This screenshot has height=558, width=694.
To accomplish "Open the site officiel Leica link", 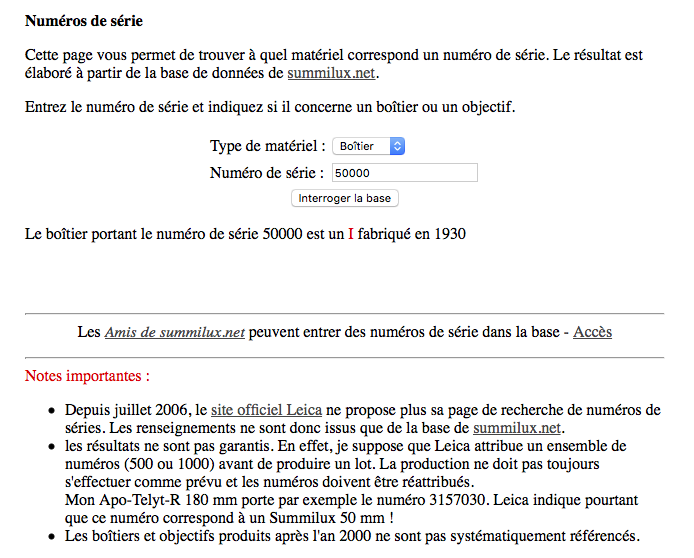I will pos(266,410).
